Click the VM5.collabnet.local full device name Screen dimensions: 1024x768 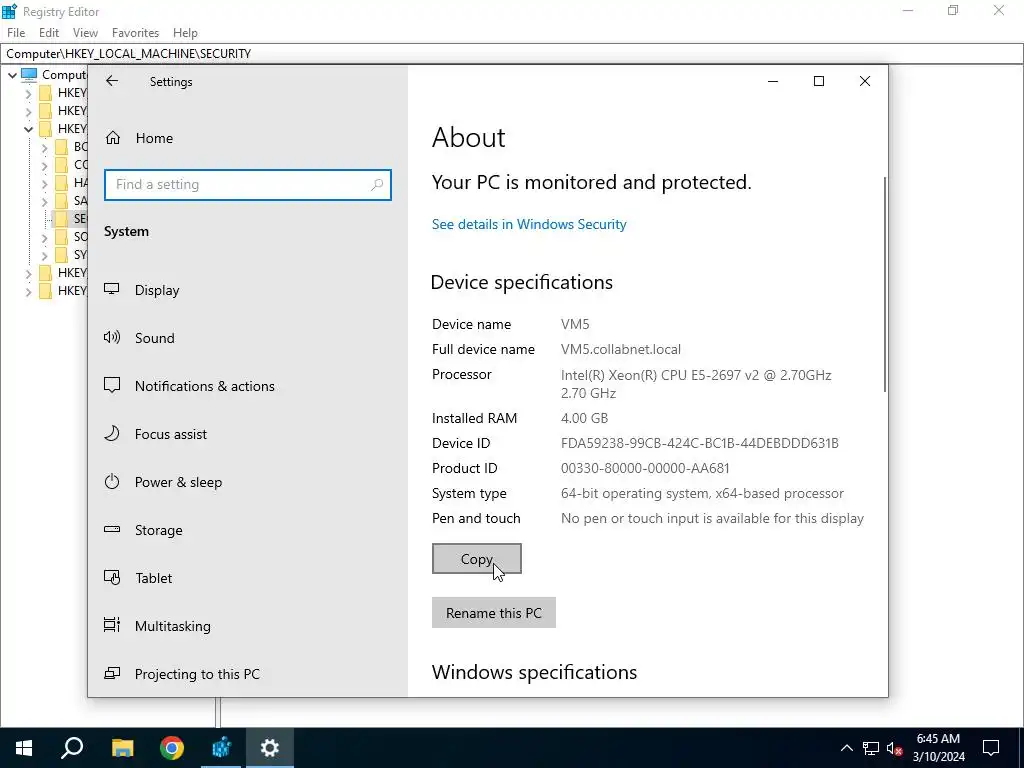621,349
